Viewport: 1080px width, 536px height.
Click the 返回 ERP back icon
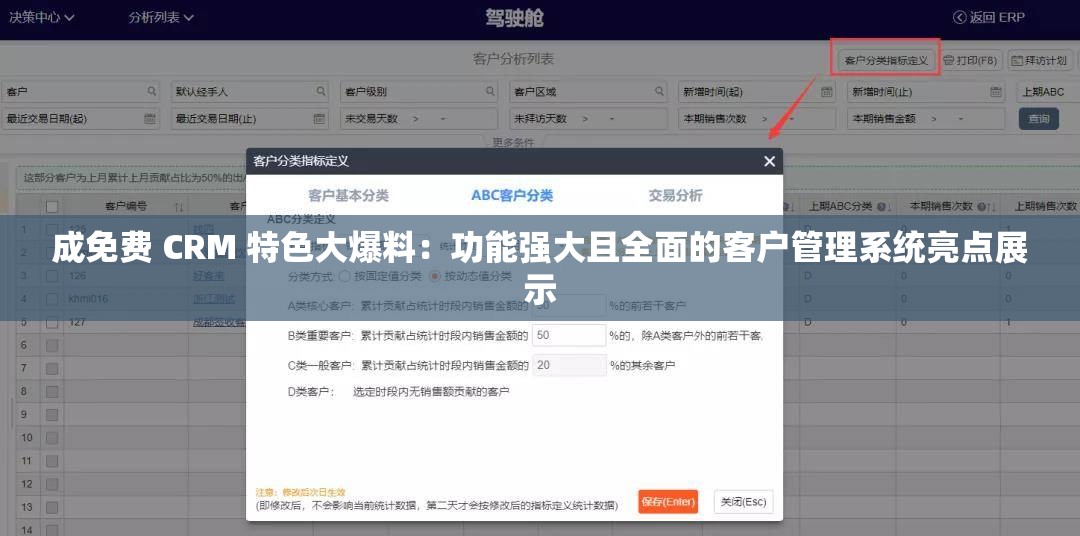point(959,17)
